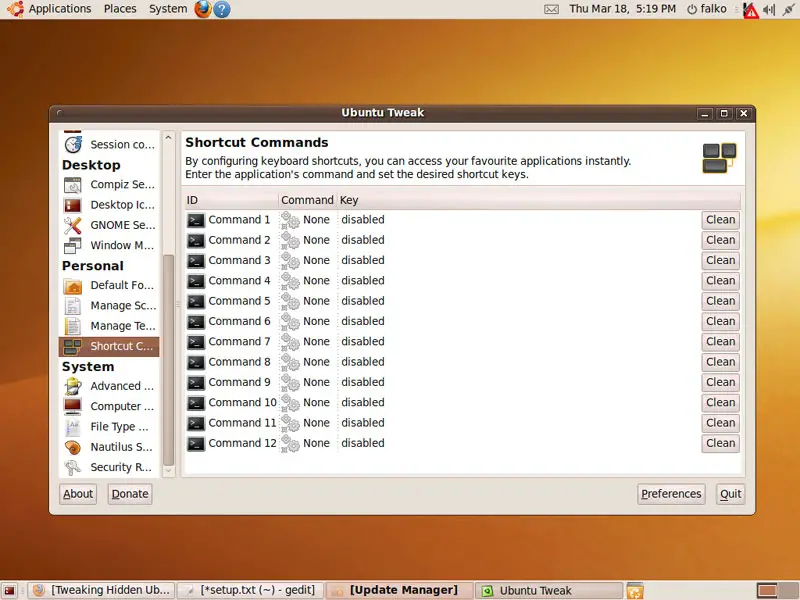Screen dimensions: 800x600
Task: Click the Desktop Icon settings icon
Action: pos(72,205)
